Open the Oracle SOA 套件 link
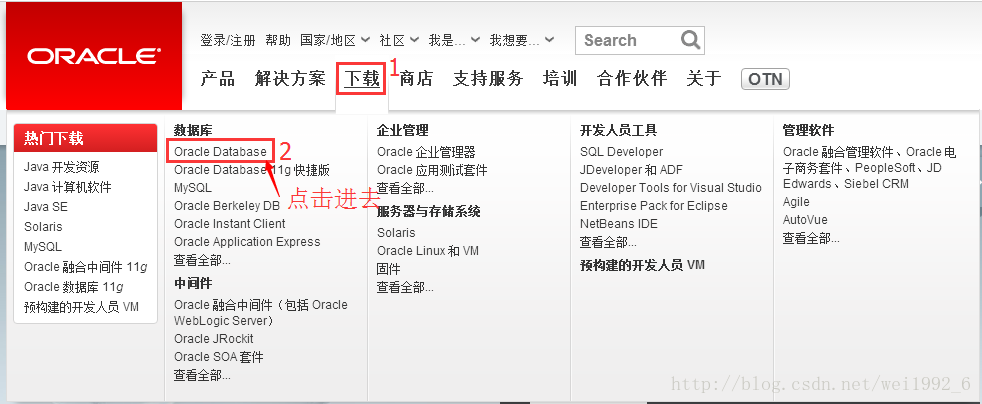982x404 pixels. pyautogui.click(x=219, y=356)
